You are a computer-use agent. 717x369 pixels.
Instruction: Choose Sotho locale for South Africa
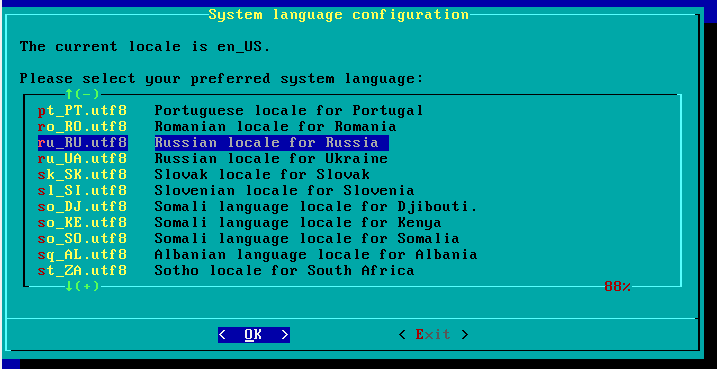point(284,271)
